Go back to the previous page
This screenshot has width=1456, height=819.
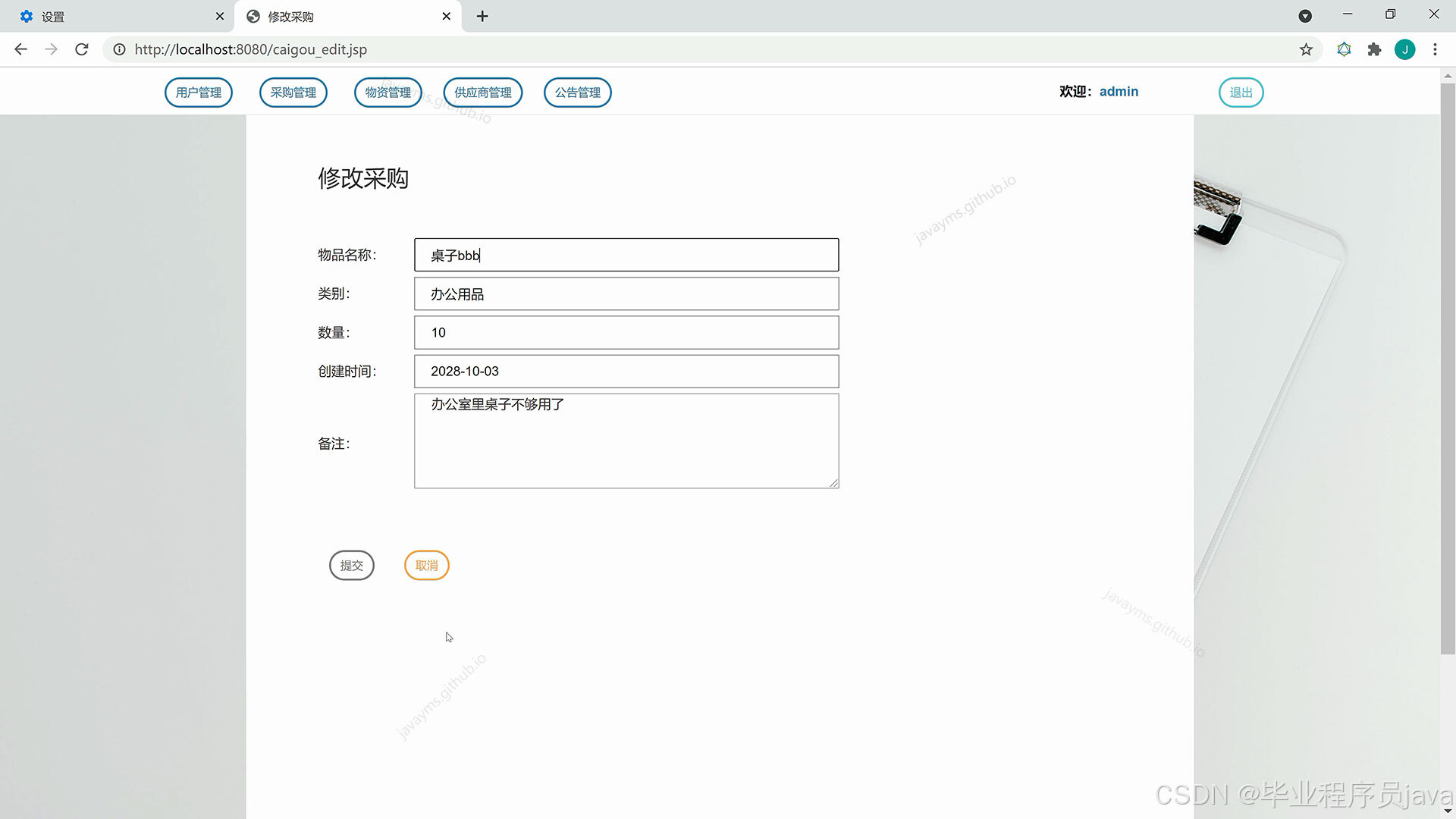(20, 49)
